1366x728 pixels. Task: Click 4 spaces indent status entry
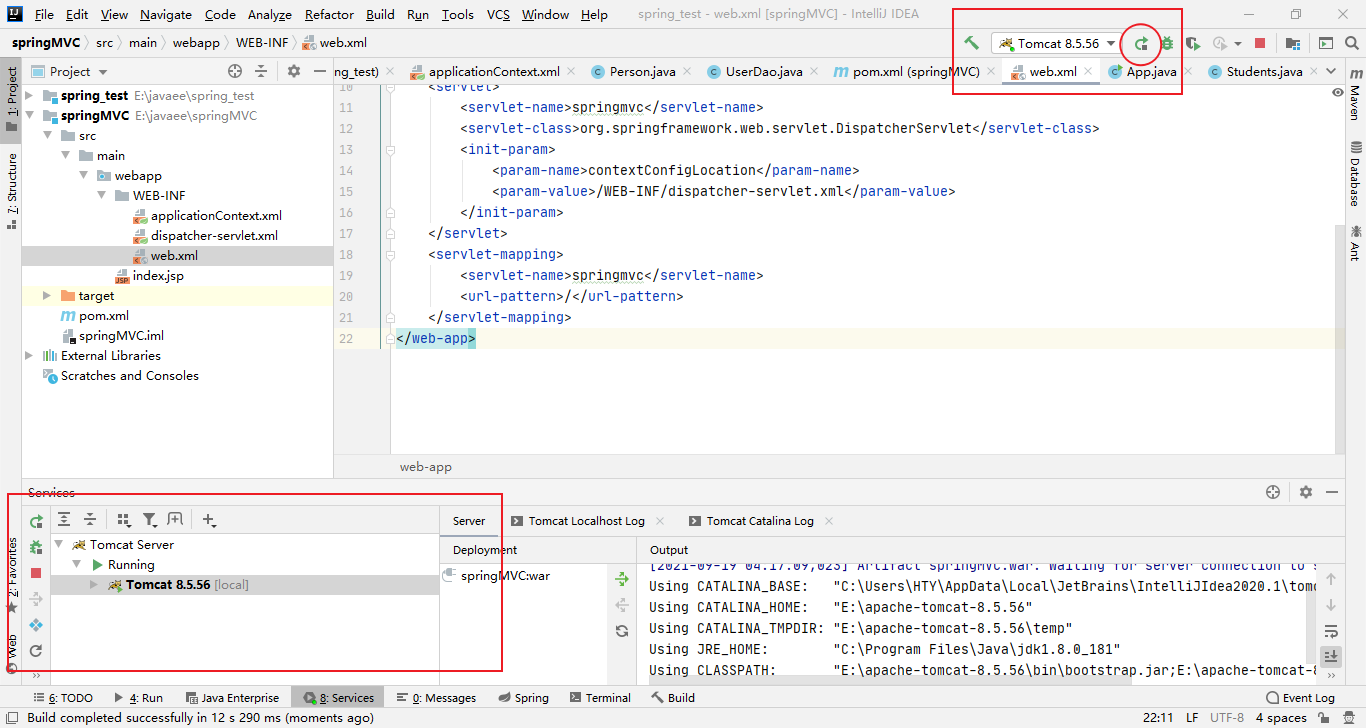(1281, 717)
